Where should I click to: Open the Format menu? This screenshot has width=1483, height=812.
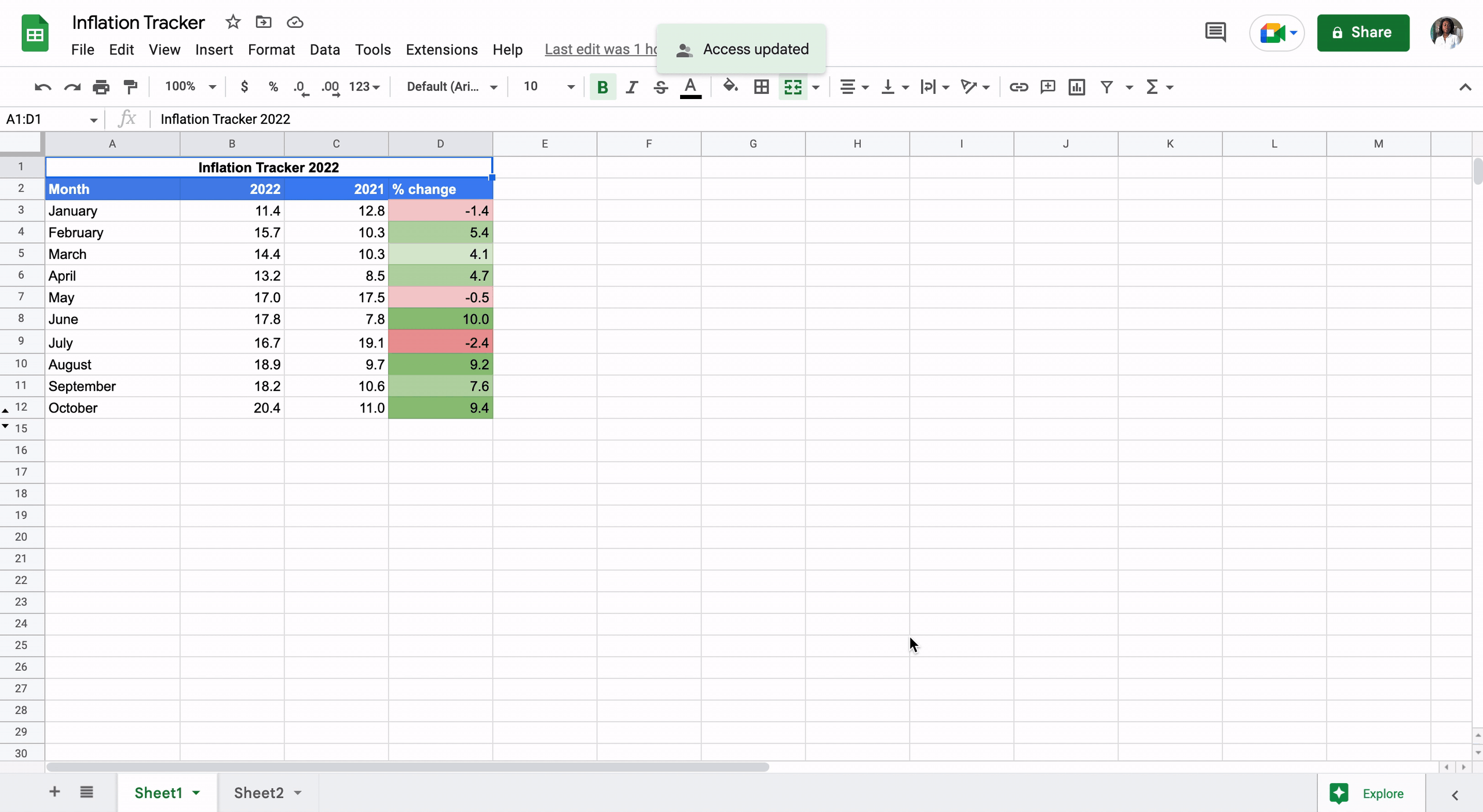[x=271, y=50]
